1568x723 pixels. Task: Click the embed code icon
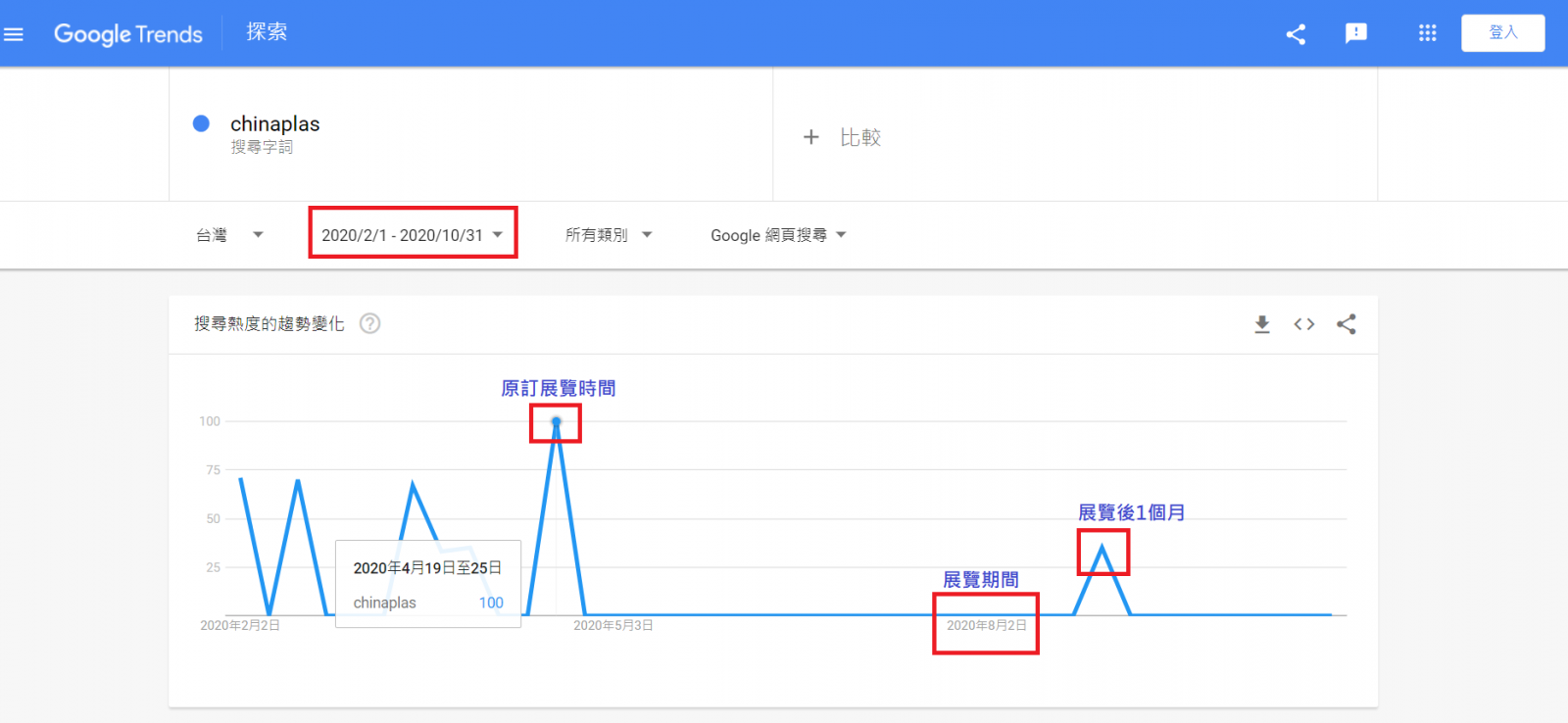point(1304,324)
